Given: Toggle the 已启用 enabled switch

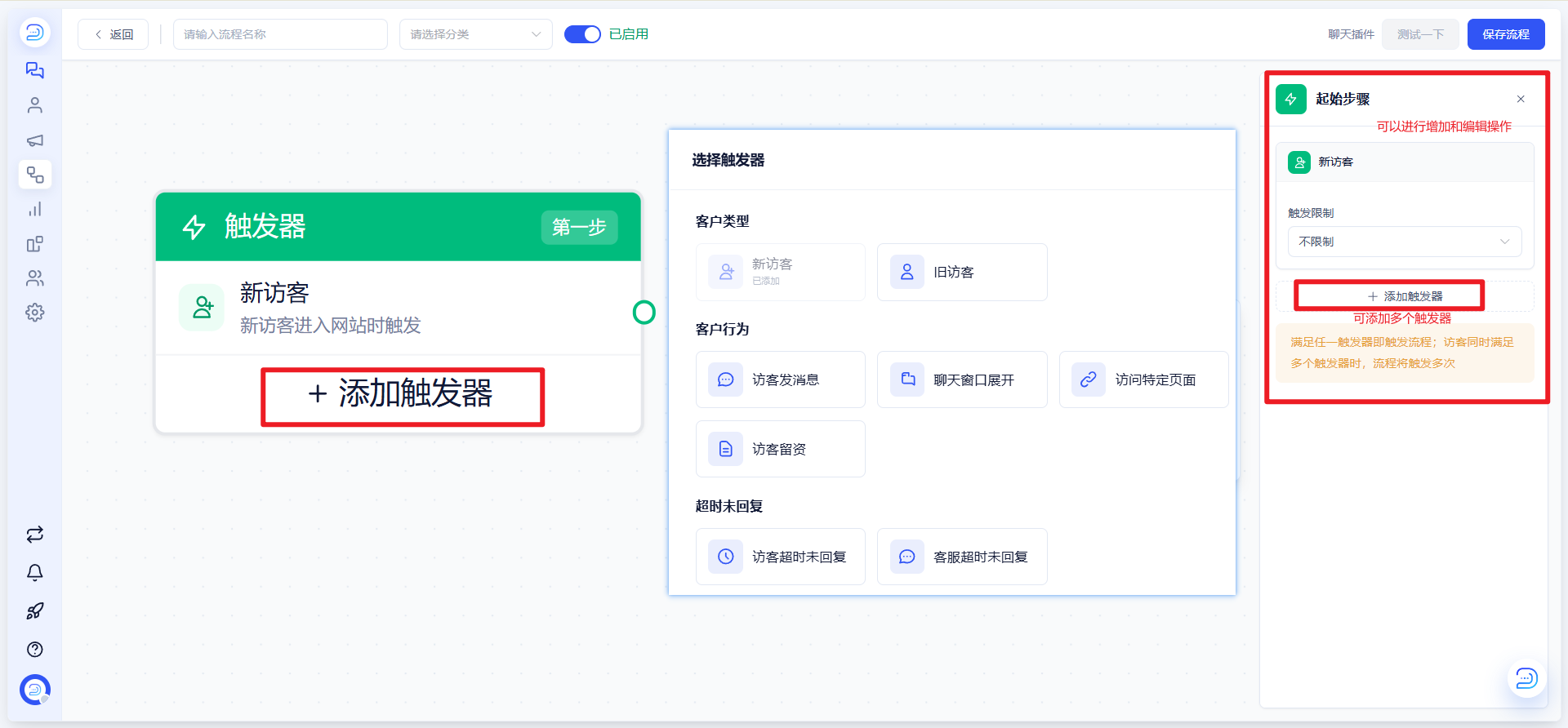Looking at the screenshot, I should click(582, 34).
